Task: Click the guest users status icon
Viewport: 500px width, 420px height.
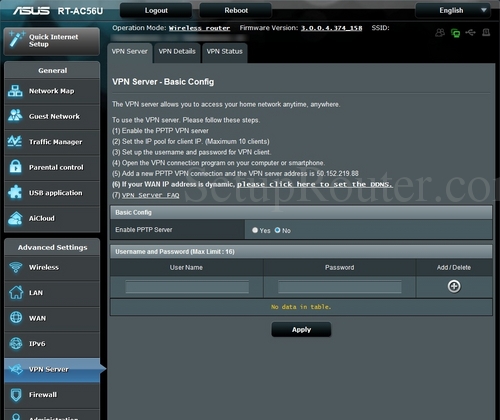Action: coord(440,33)
